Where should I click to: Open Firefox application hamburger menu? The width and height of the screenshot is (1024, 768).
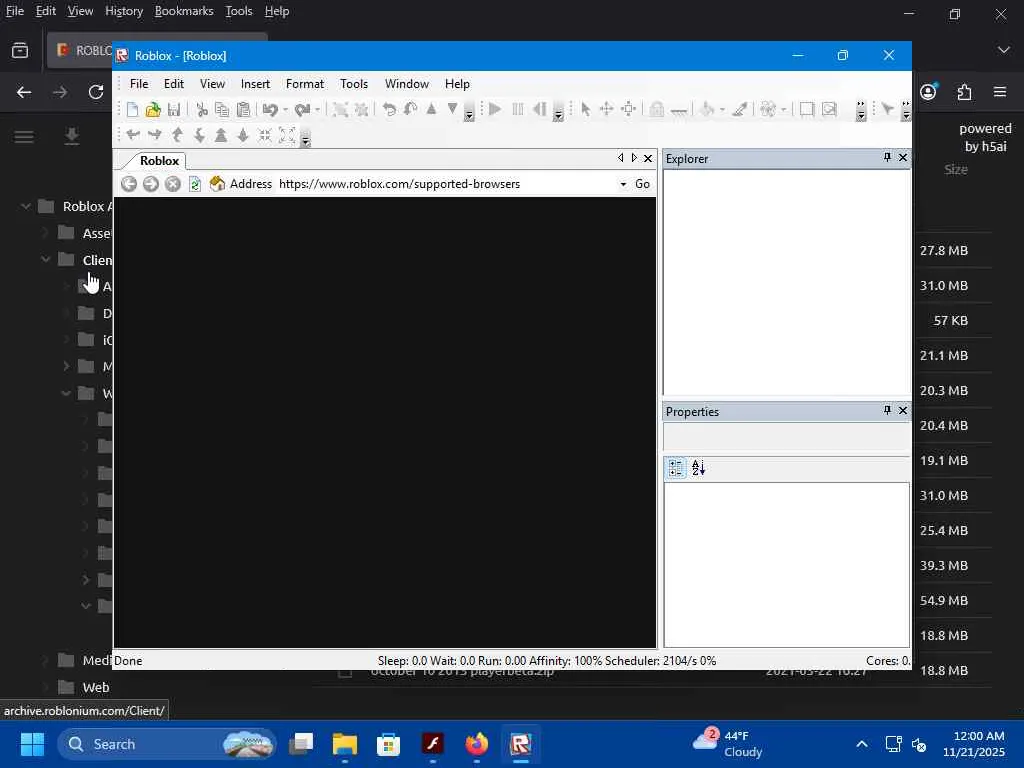coord(1000,92)
